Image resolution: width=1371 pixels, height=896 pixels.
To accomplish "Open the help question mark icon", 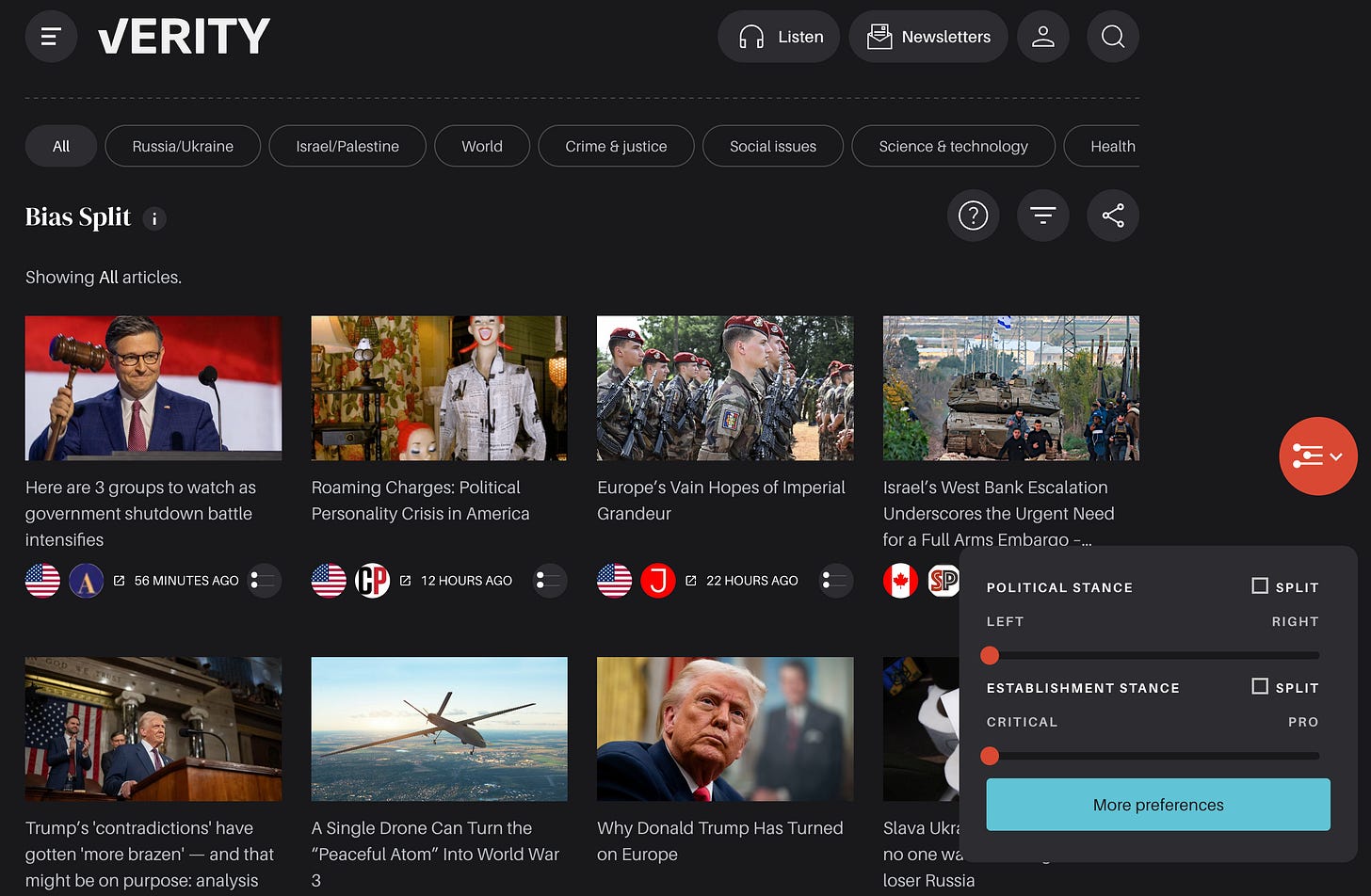I will pos(973,216).
